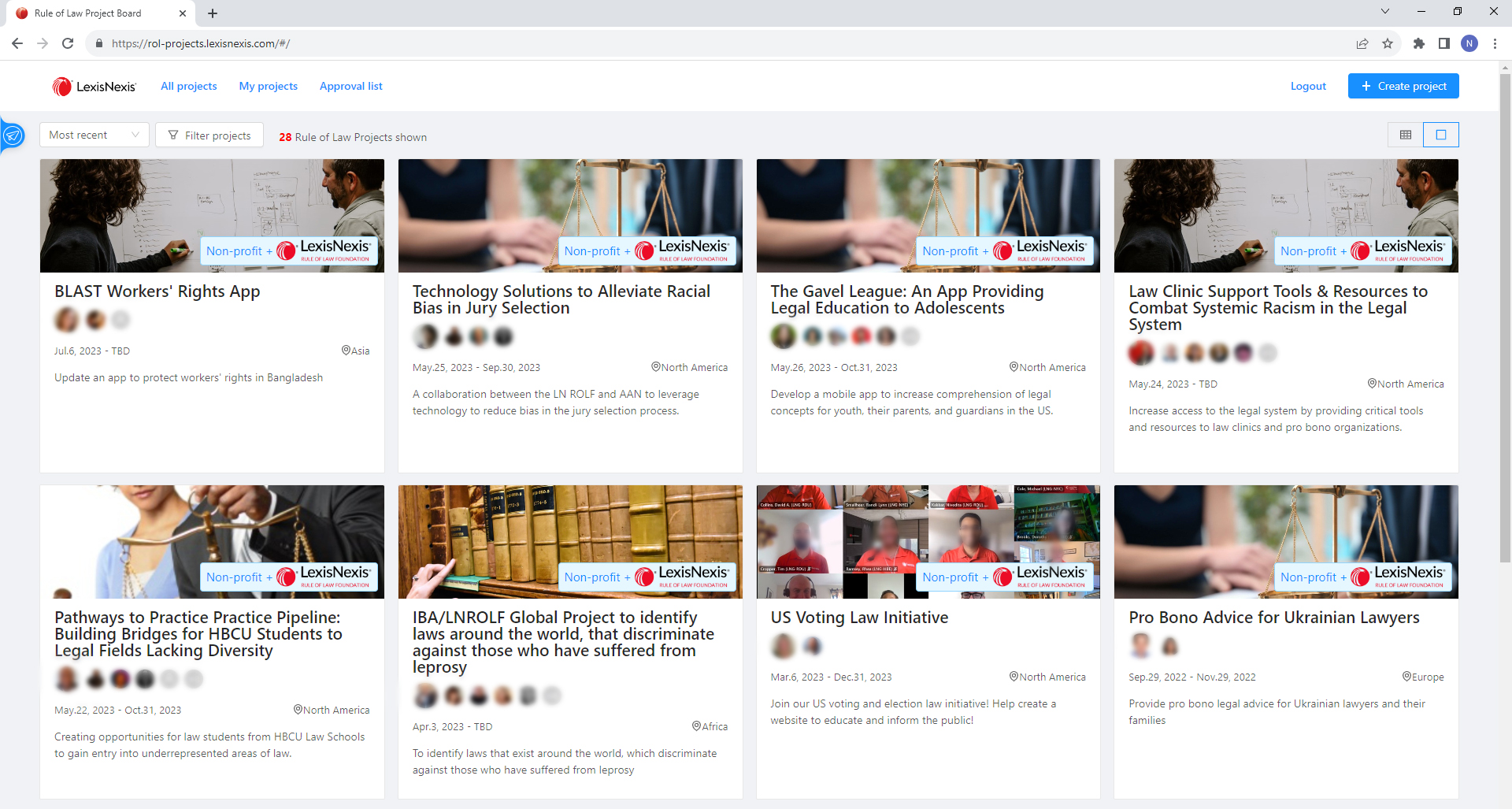Click US Voting Law Initiative video-call thumbnail

tap(928, 542)
